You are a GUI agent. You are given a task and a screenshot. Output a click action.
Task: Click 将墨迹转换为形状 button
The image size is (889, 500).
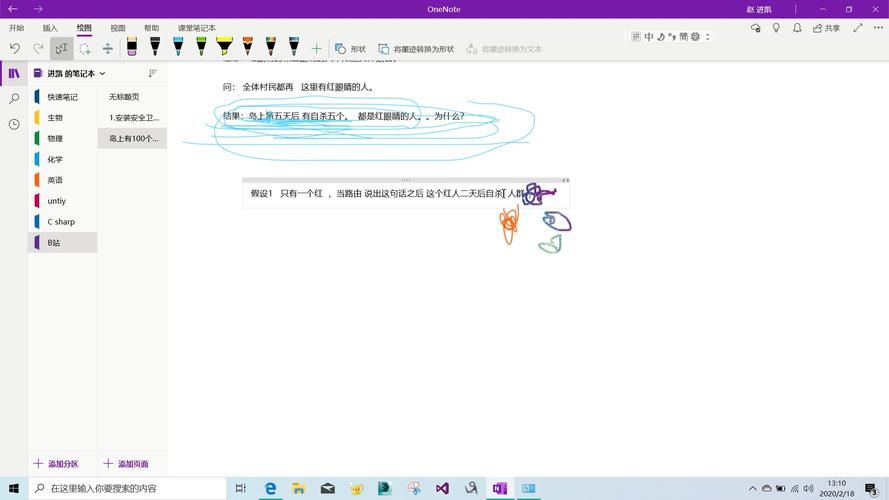pos(416,49)
